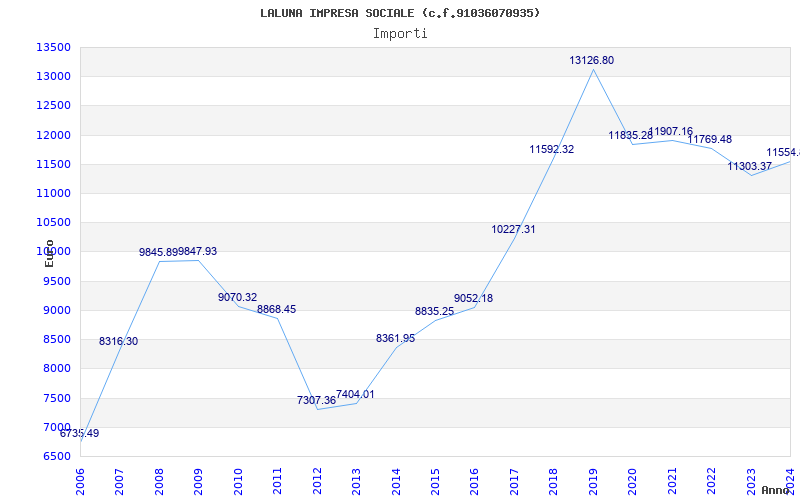Image resolution: width=800 pixels, height=500 pixels.
Task: Select the 8316.30 value label
Action: coord(118,341)
